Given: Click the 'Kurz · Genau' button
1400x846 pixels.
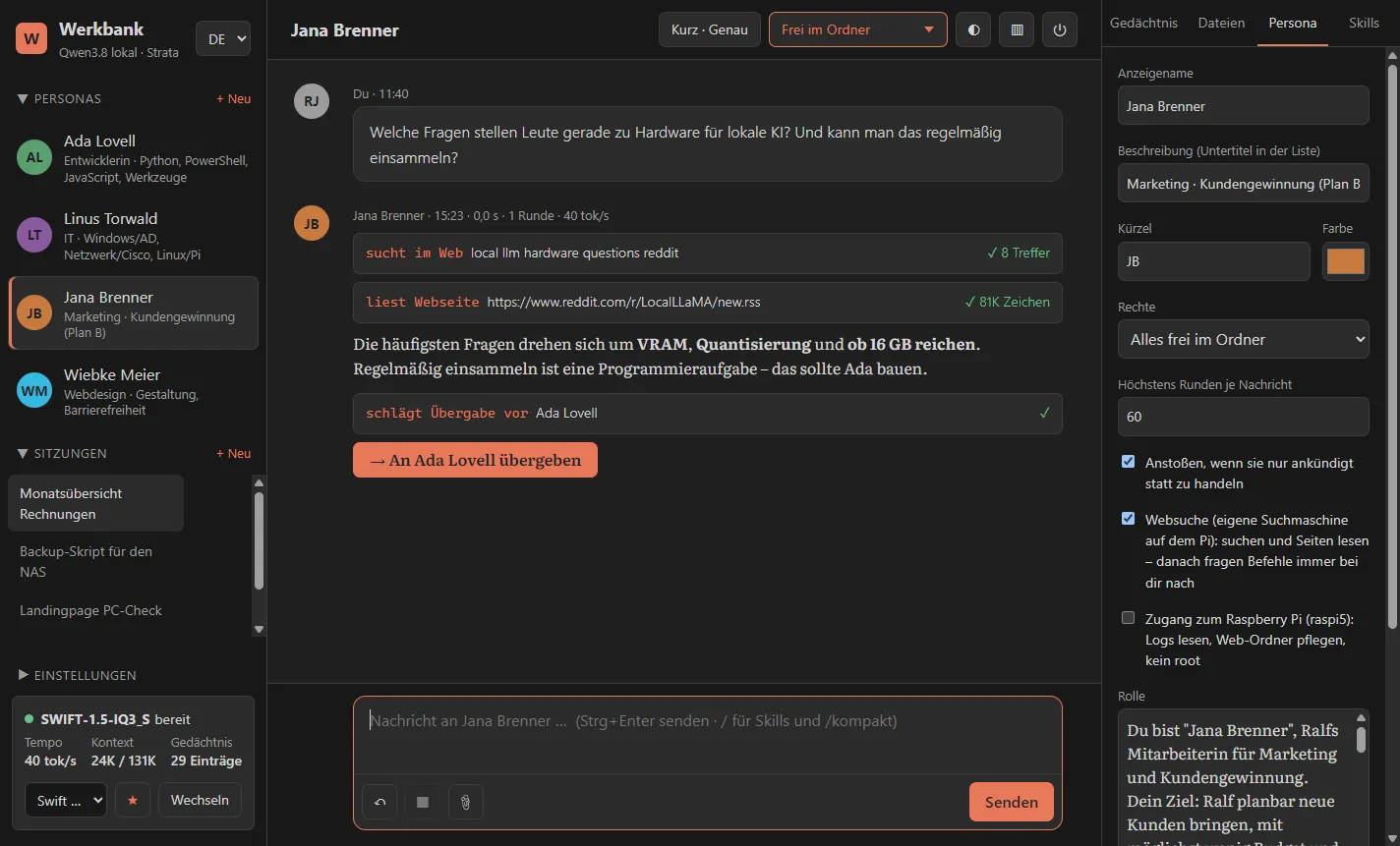Looking at the screenshot, I should point(710,29).
